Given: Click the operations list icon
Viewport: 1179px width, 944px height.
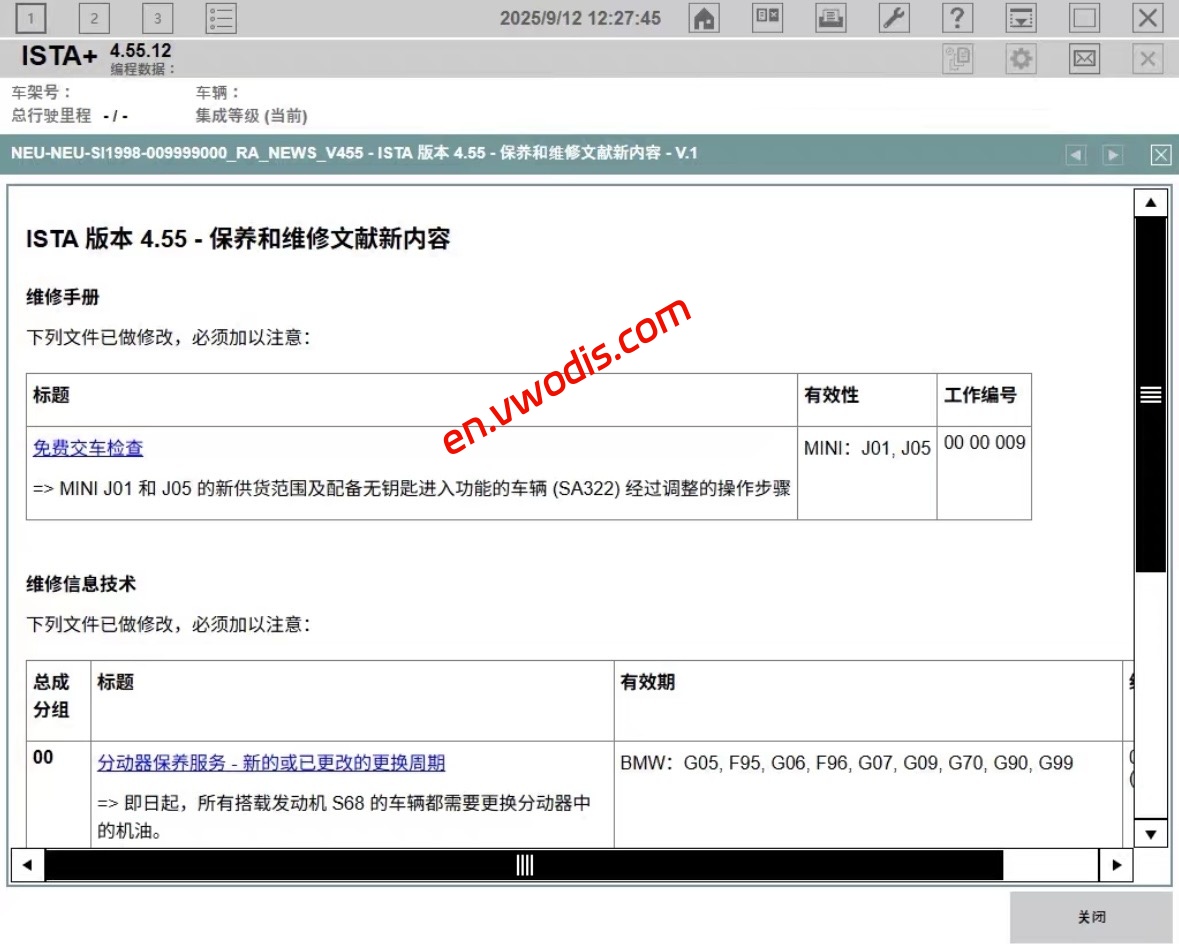Looking at the screenshot, I should point(221,18).
